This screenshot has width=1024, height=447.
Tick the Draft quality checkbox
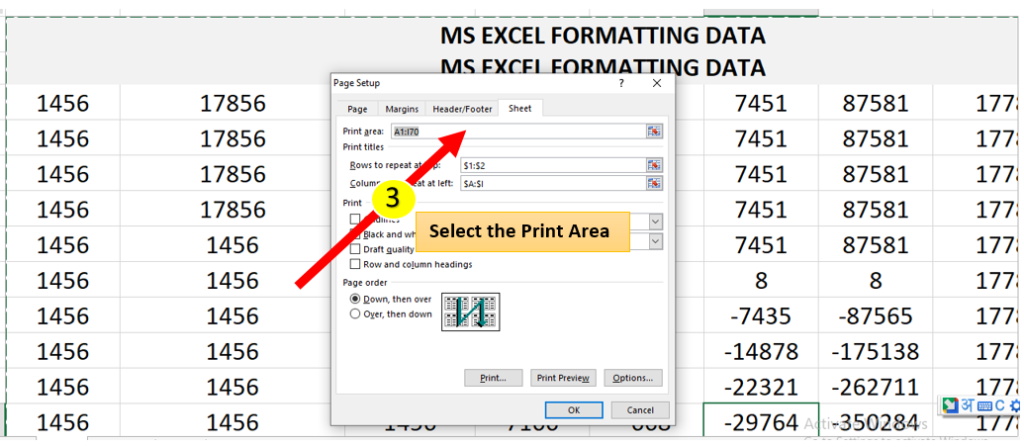coord(355,249)
